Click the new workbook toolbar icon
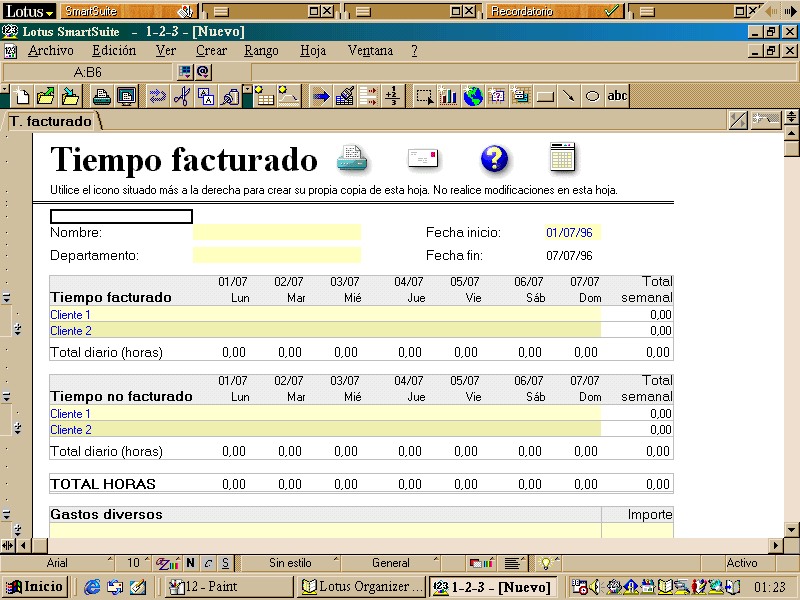This screenshot has height=600, width=800. click(21, 96)
